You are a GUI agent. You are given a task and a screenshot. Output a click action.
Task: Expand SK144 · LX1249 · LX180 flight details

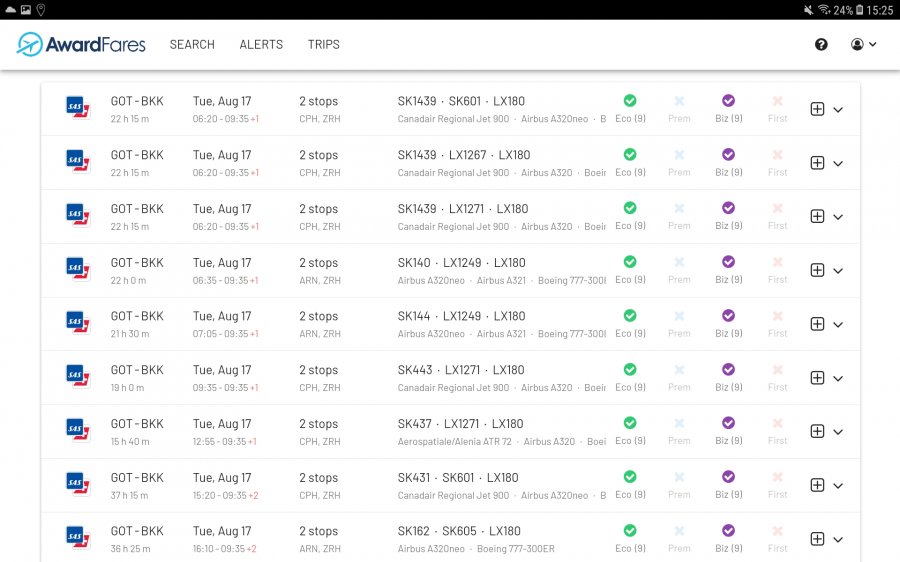click(x=838, y=325)
